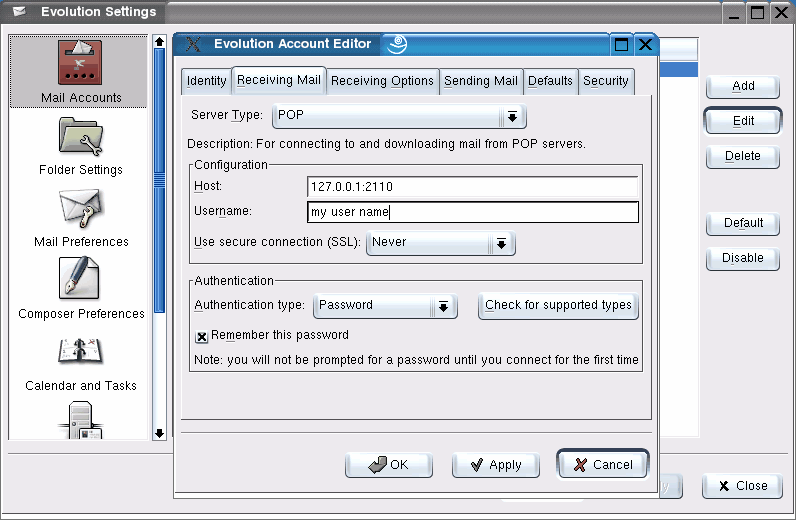Maximize the Evolution Account Editor dialog
796x520 pixels.
pyautogui.click(x=621, y=45)
